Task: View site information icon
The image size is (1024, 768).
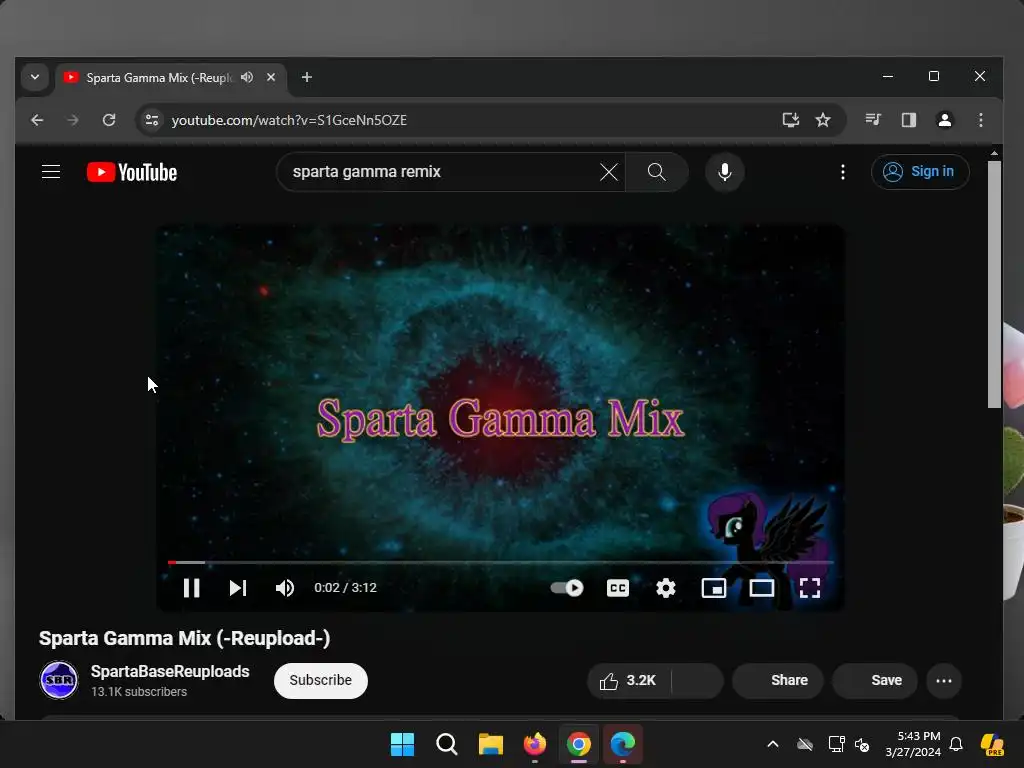Action: [152, 120]
